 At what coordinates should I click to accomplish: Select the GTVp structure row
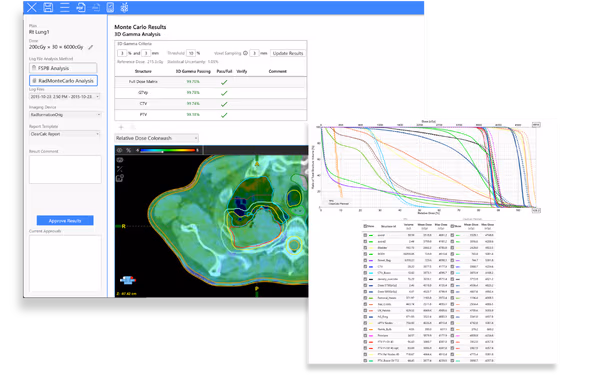click(x=211, y=93)
